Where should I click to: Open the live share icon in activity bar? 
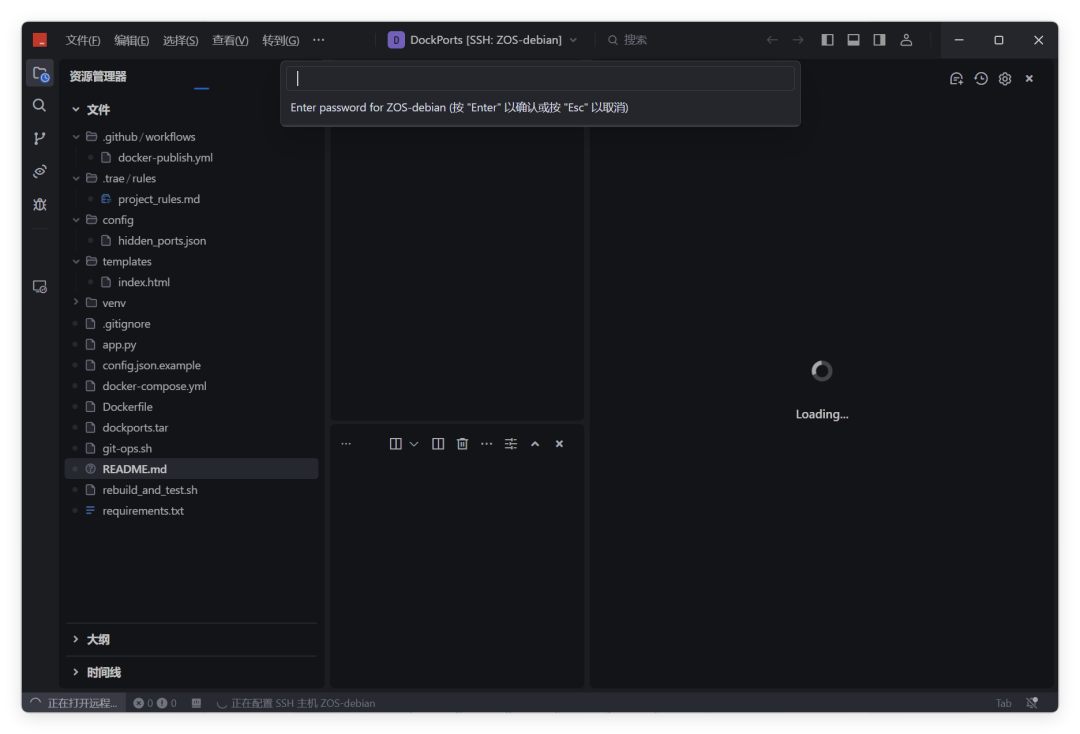pyautogui.click(x=39, y=171)
